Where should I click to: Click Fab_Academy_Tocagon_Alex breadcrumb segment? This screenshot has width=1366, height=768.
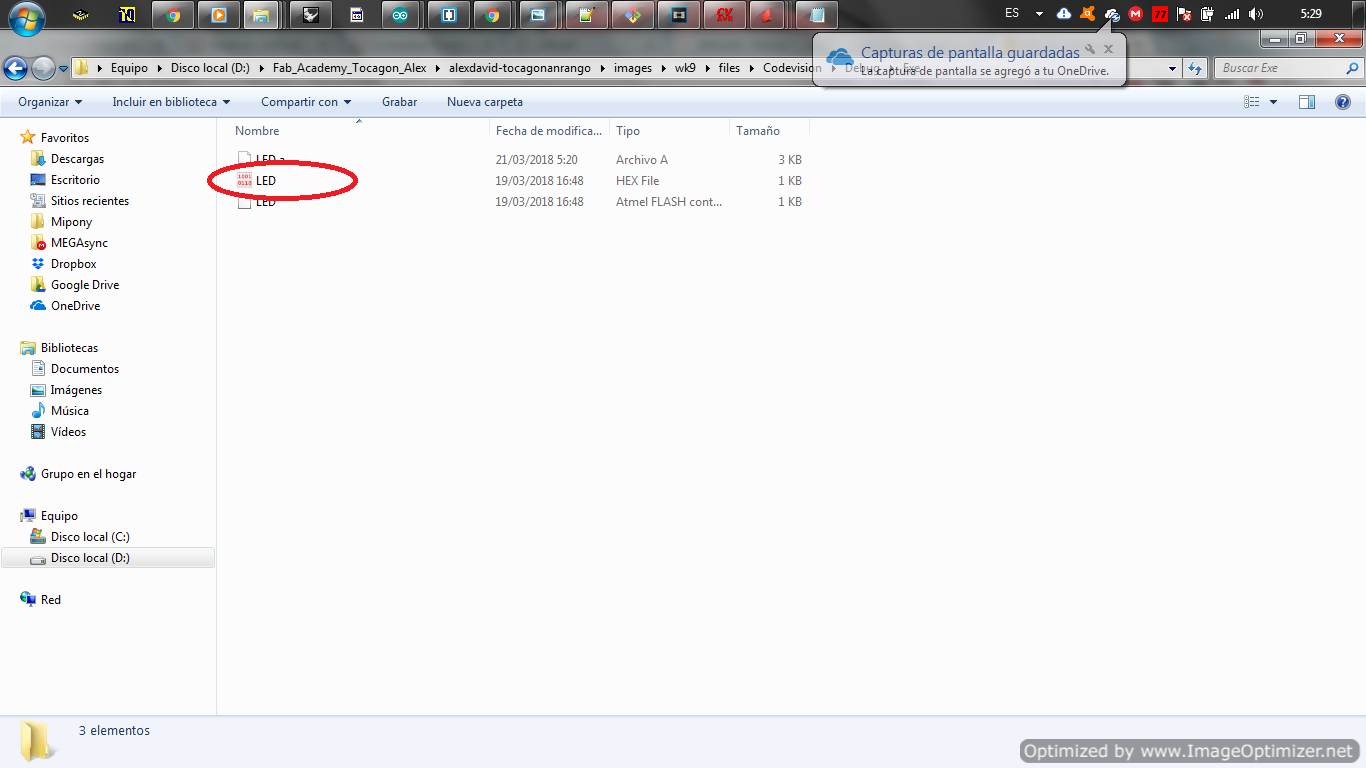[x=349, y=68]
